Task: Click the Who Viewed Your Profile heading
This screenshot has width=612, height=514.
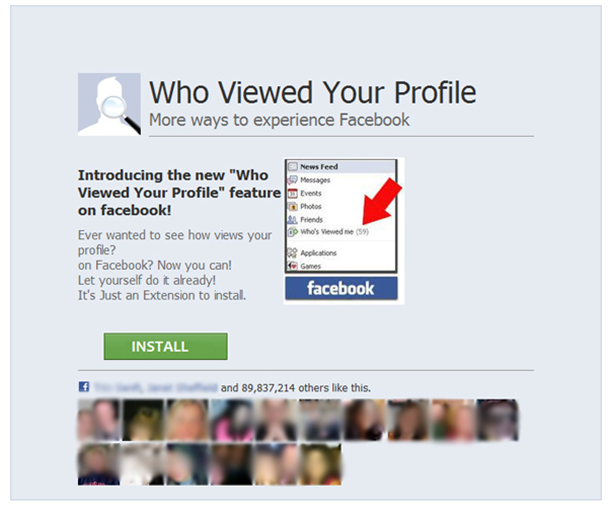Action: click(x=313, y=92)
